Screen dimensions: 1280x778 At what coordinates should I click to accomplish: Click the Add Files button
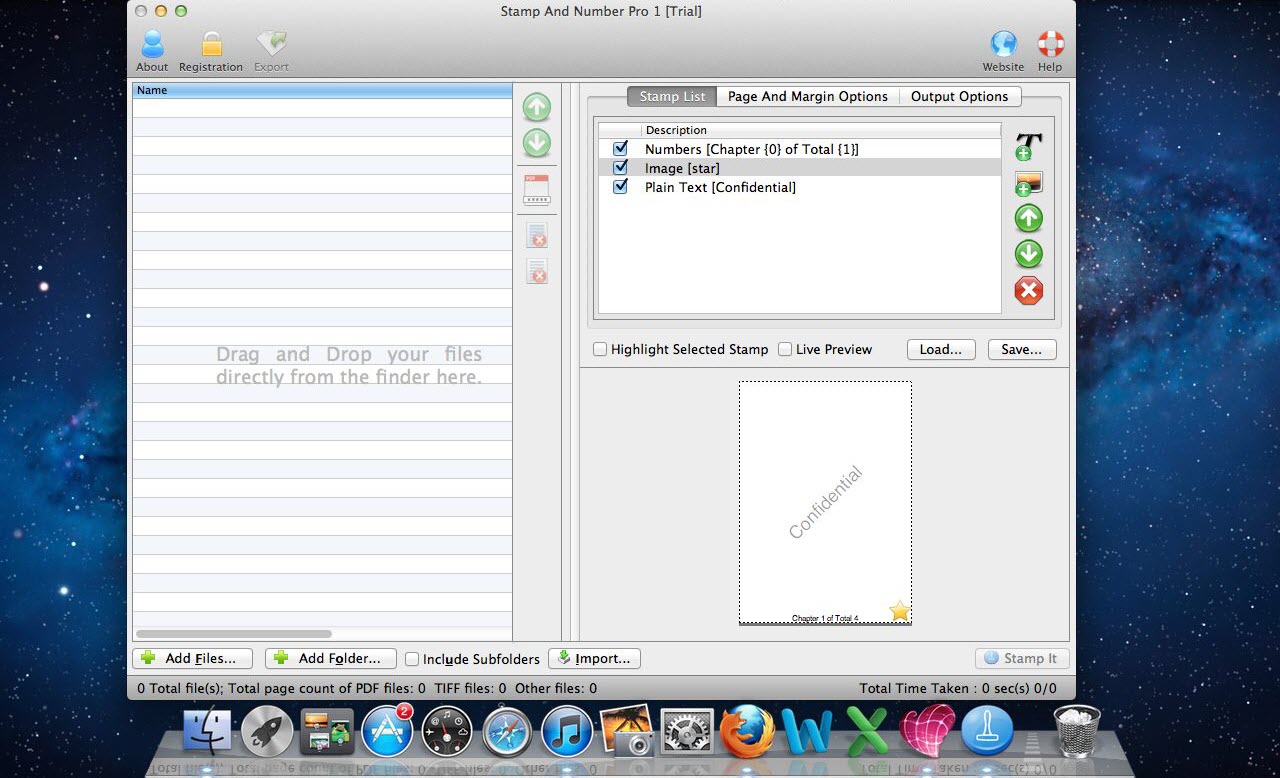tap(192, 658)
